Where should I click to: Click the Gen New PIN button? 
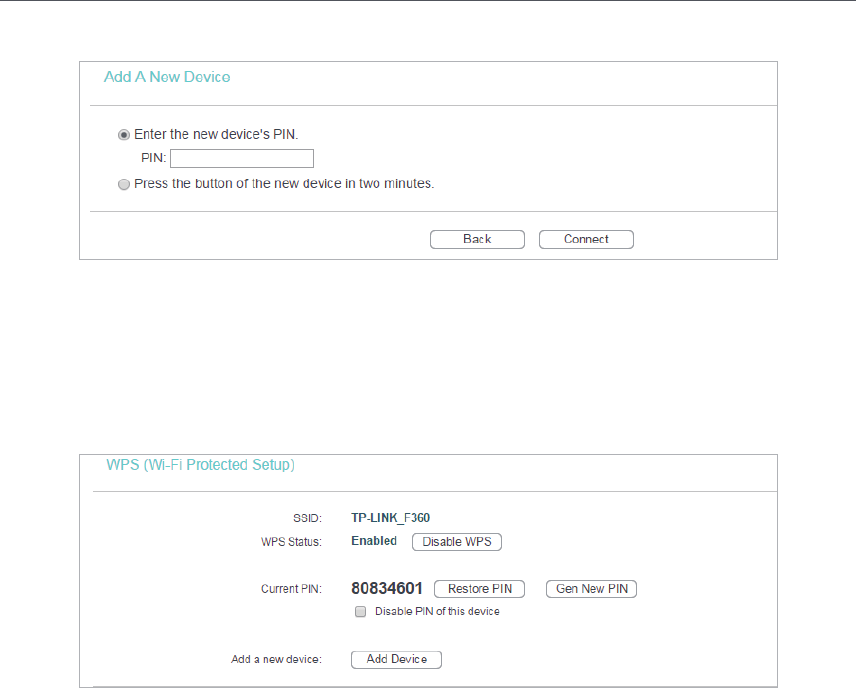coord(591,589)
